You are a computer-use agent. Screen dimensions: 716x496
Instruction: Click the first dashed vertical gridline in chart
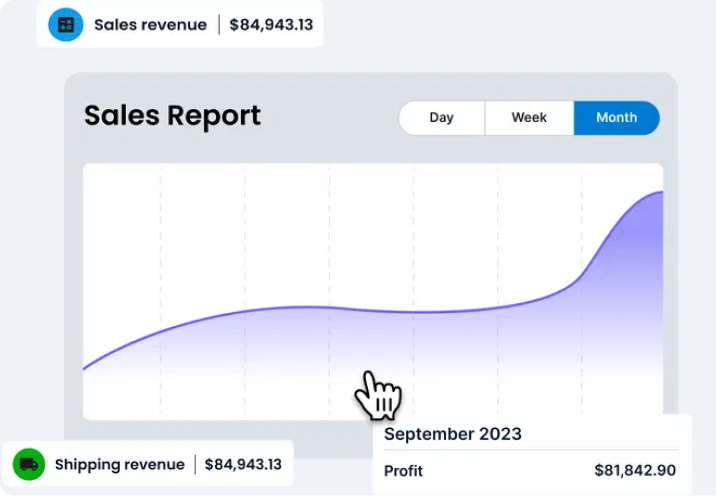click(160, 250)
